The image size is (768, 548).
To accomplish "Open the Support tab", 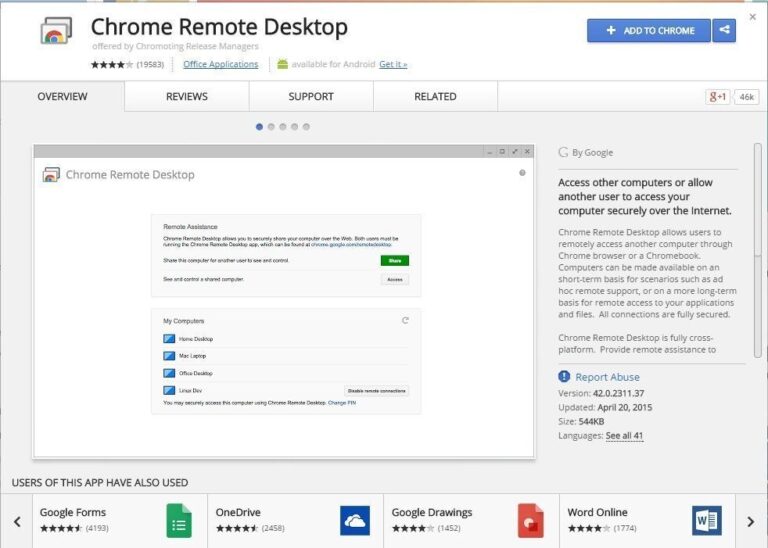I will (x=311, y=97).
